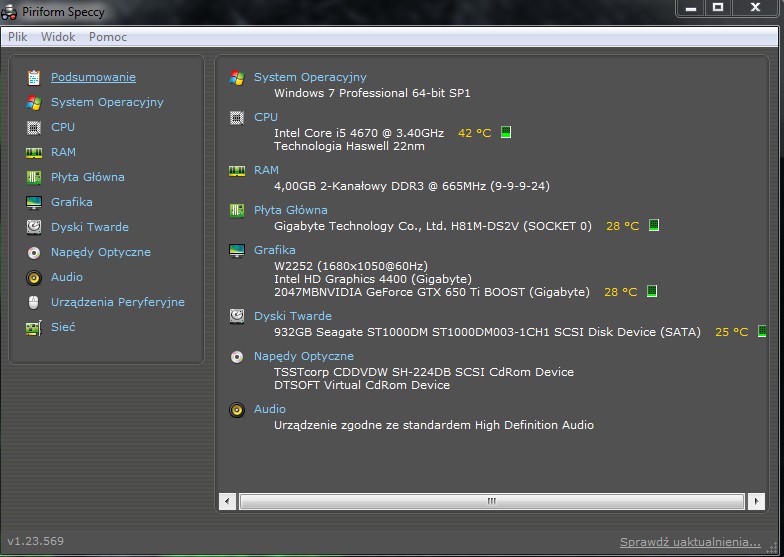This screenshot has height=557, width=784.
Task: Click the RAM module icon in sidebar
Action: point(34,152)
